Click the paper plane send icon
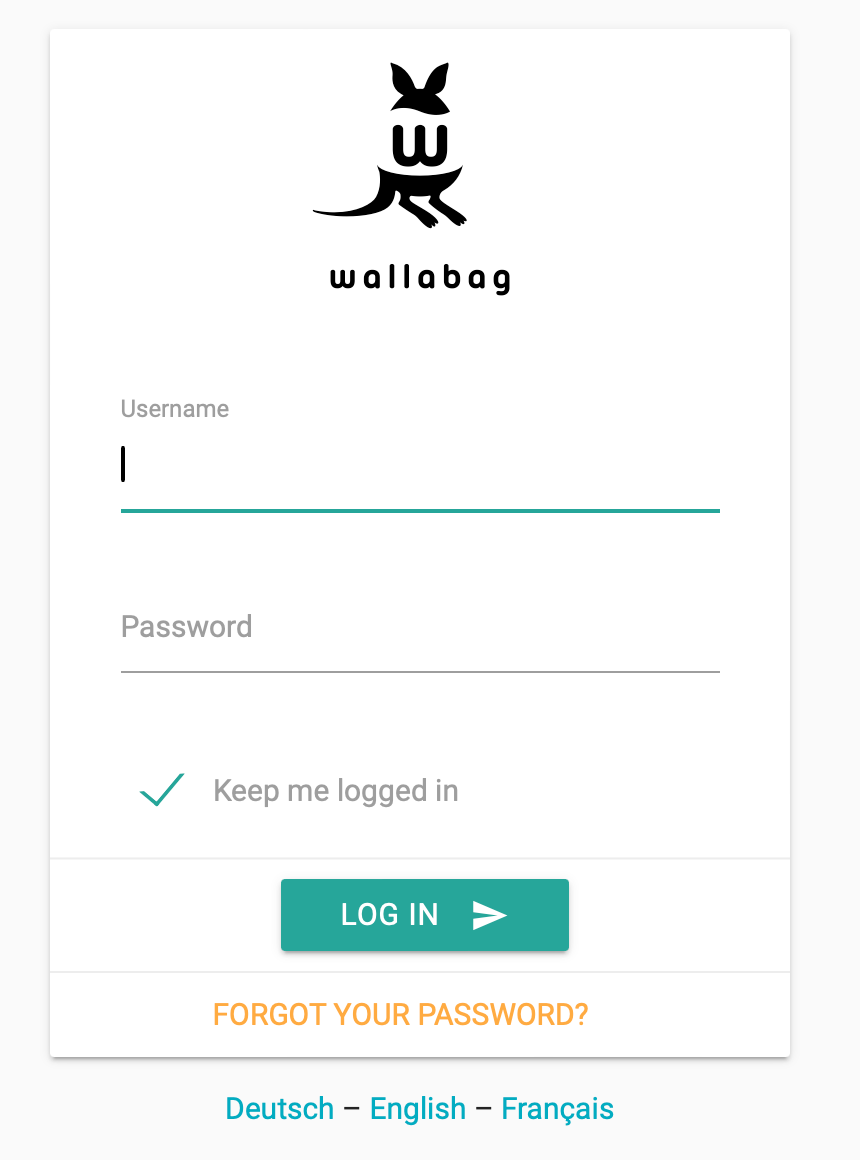 pyautogui.click(x=489, y=915)
